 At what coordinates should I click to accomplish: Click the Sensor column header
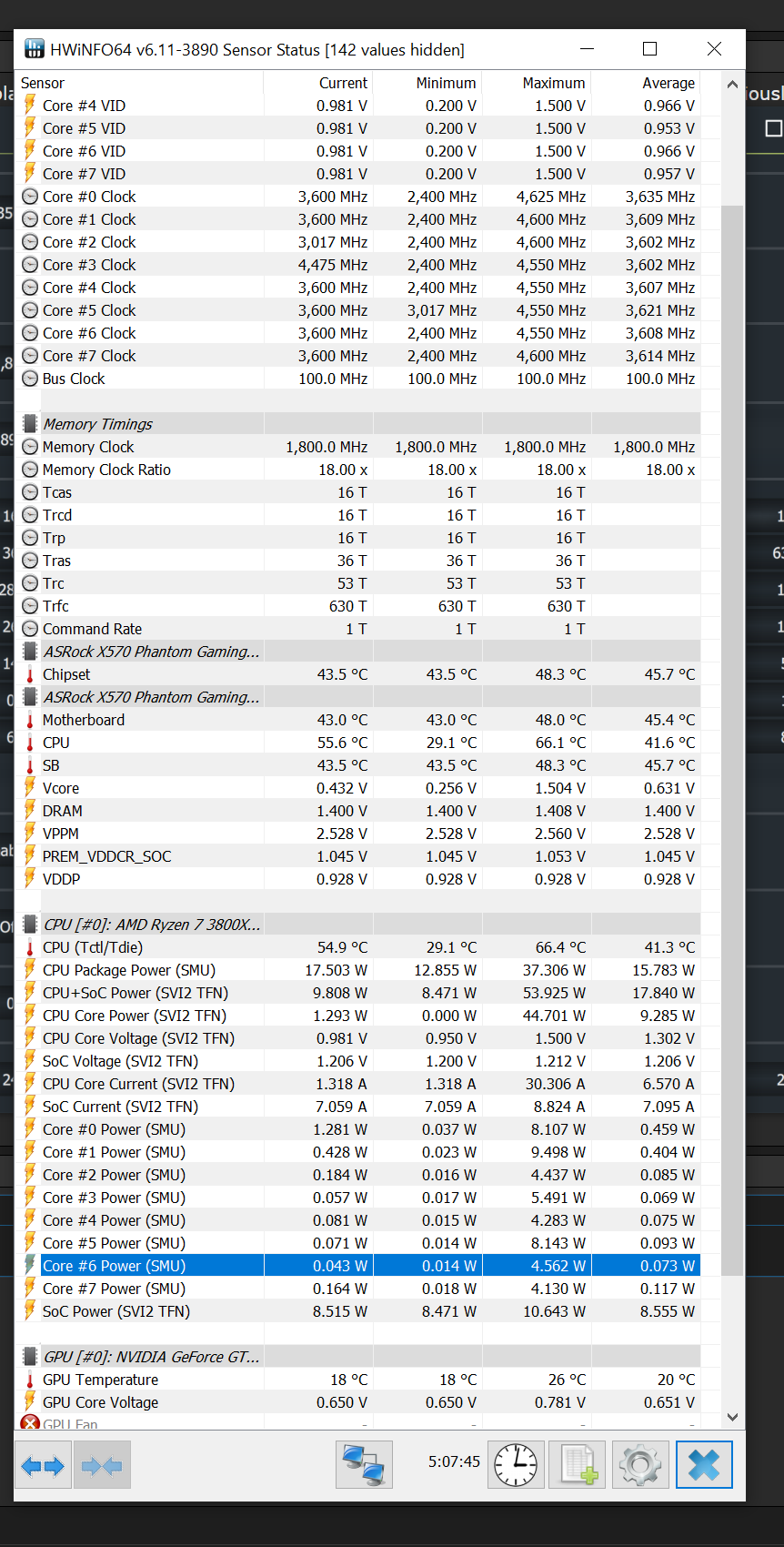click(x=140, y=83)
